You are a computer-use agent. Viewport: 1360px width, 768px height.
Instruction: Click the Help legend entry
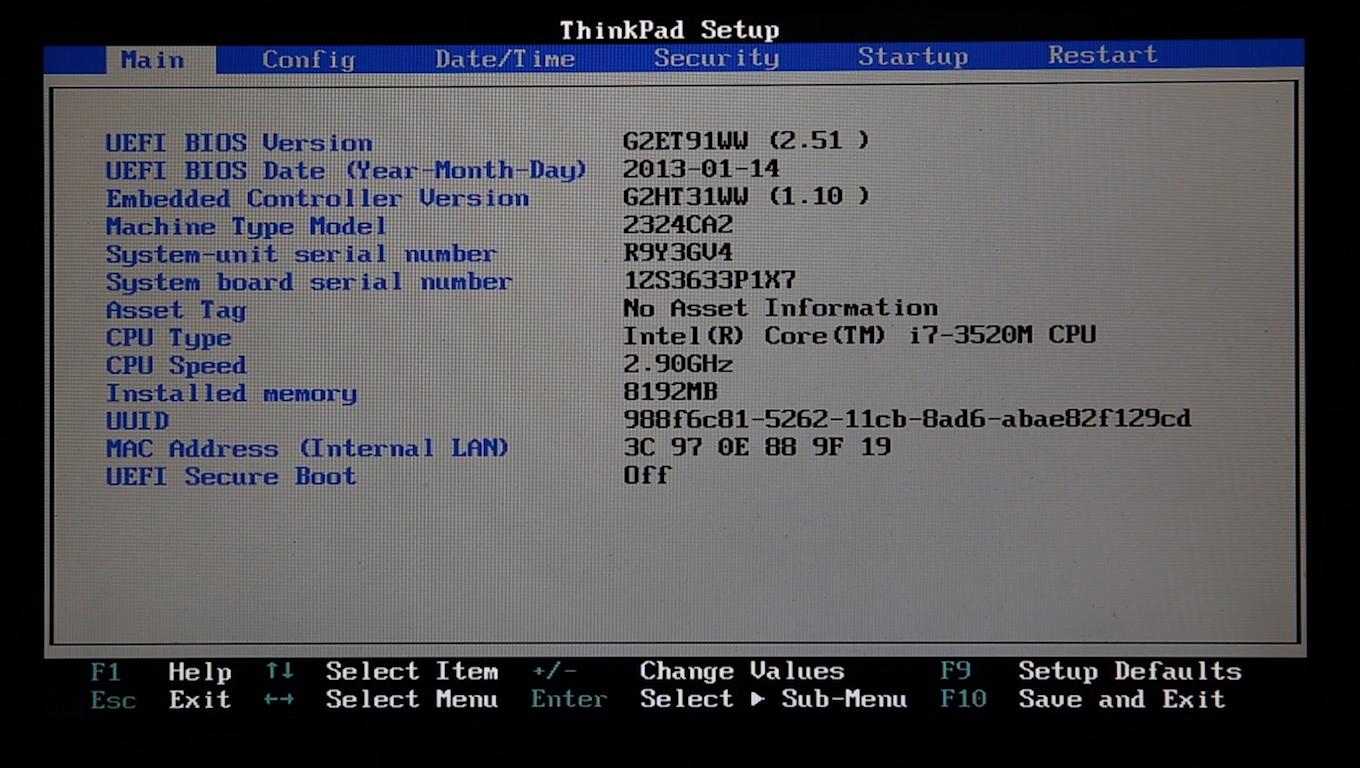pyautogui.click(x=200, y=672)
